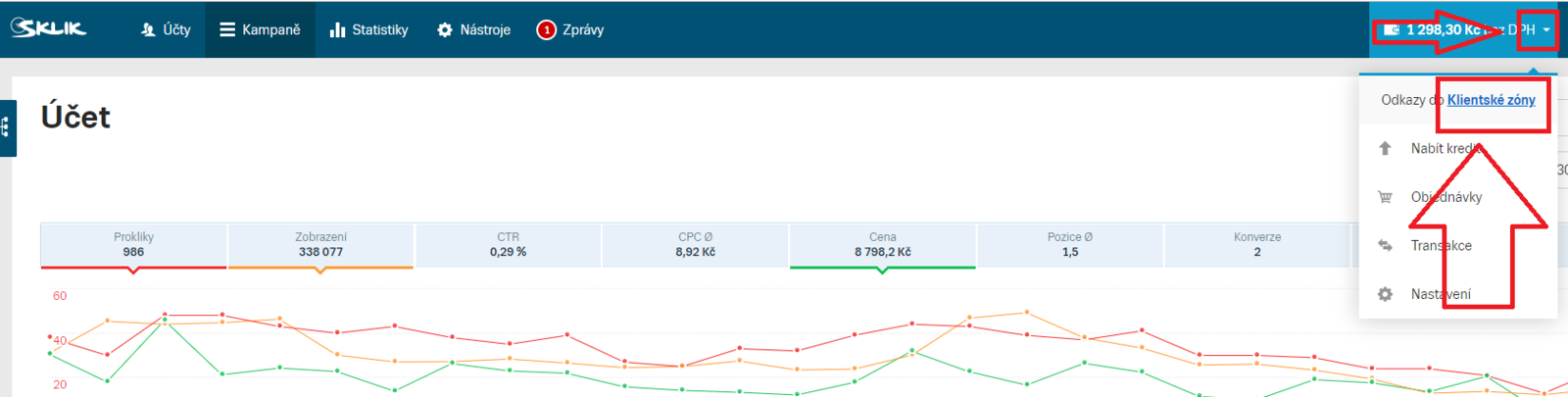This screenshot has height=397, width=1568.
Task: Collapse the credit balance dropdown arrow
Action: 1546,29
